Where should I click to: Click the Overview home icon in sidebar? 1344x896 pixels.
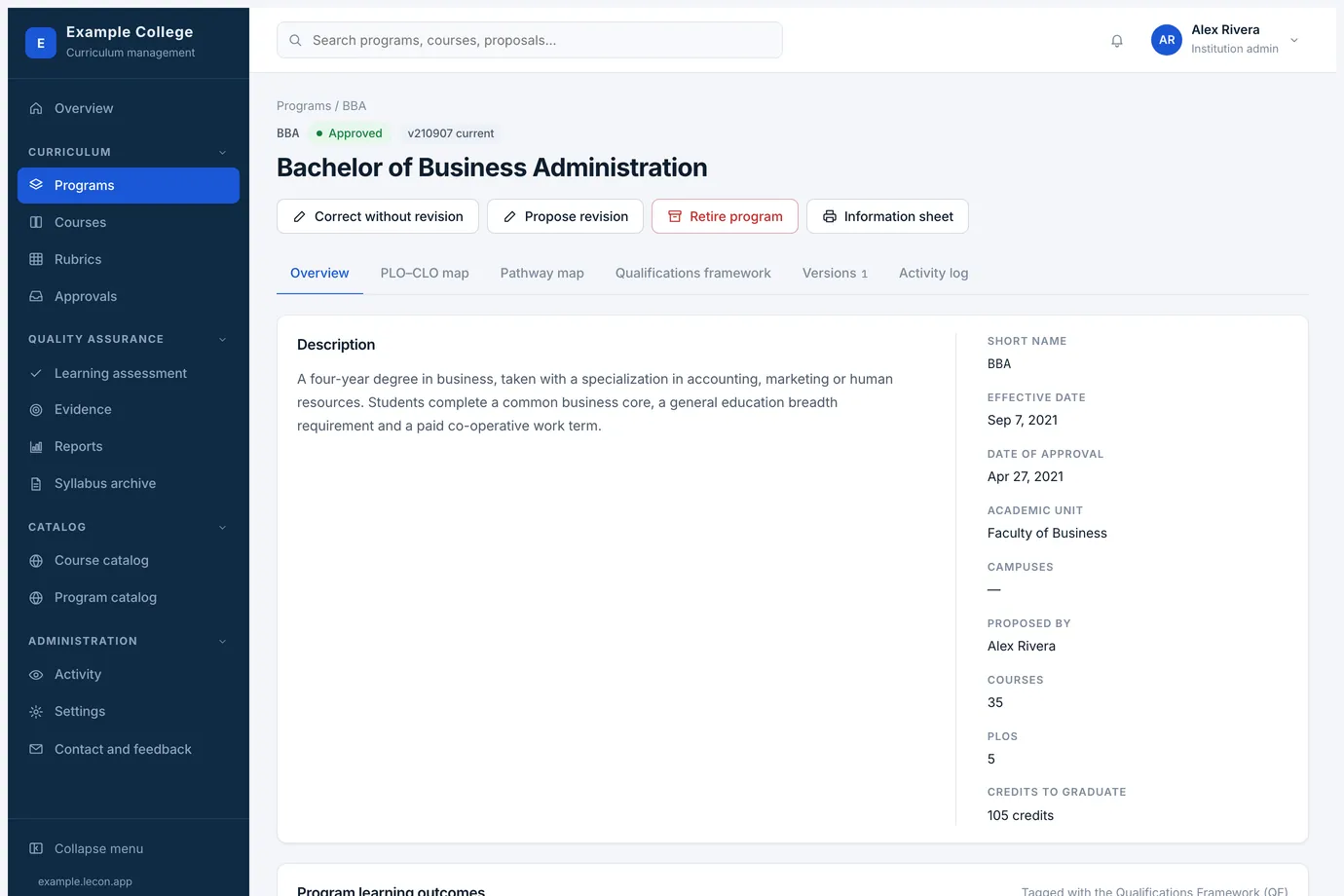(x=36, y=108)
